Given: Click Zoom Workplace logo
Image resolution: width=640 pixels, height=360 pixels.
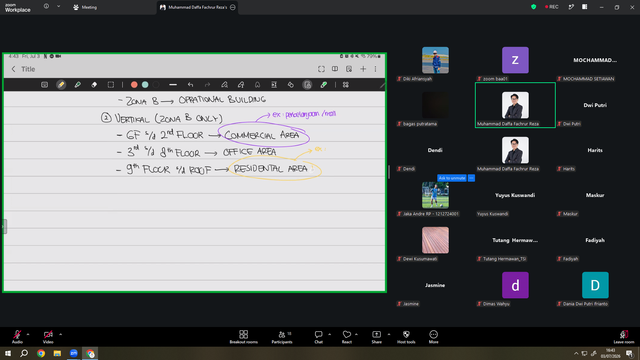Looking at the screenshot, I should tap(18, 8).
